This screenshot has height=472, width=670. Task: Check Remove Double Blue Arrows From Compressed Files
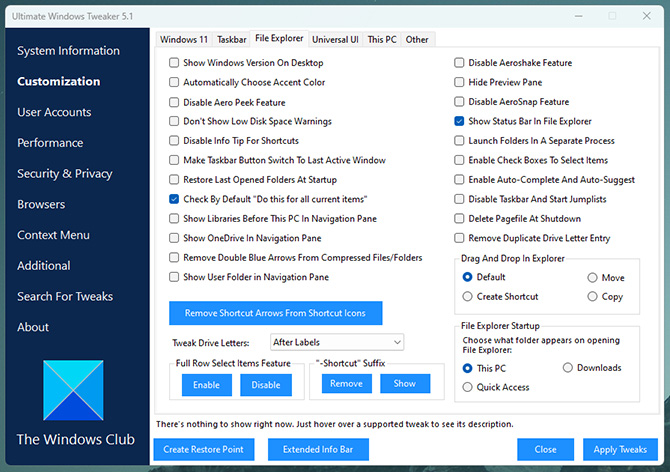pos(174,258)
